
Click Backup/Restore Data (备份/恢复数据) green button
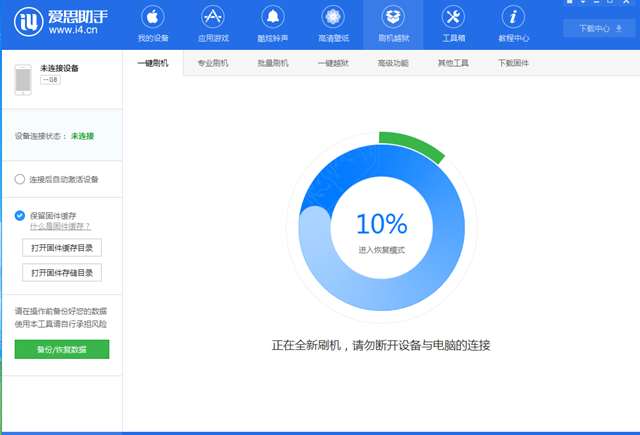[62, 349]
